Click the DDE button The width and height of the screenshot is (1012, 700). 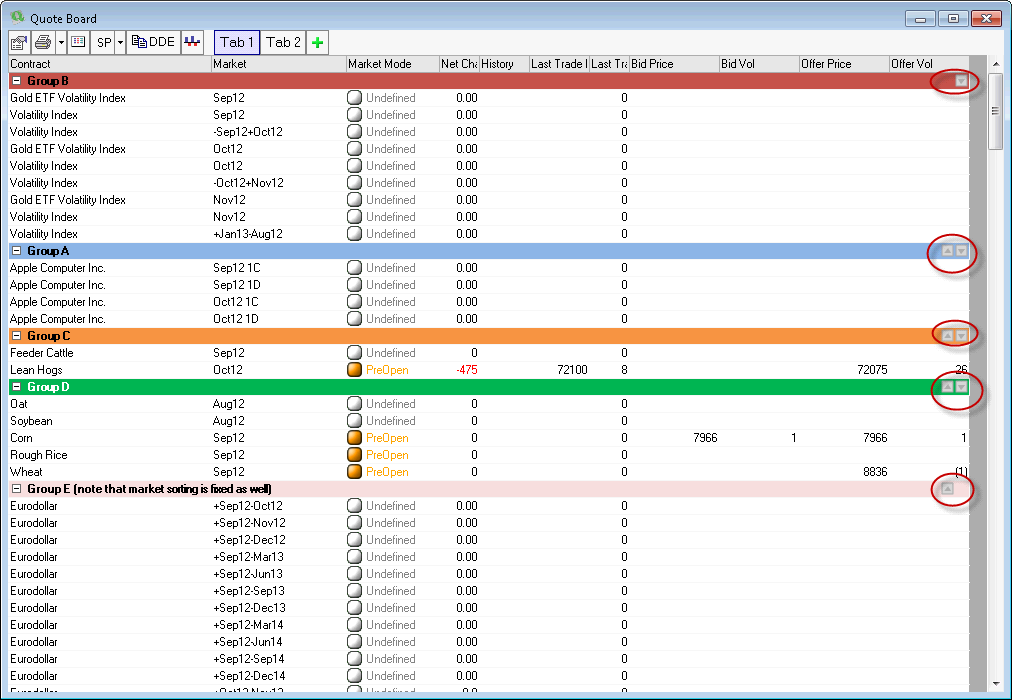[153, 42]
